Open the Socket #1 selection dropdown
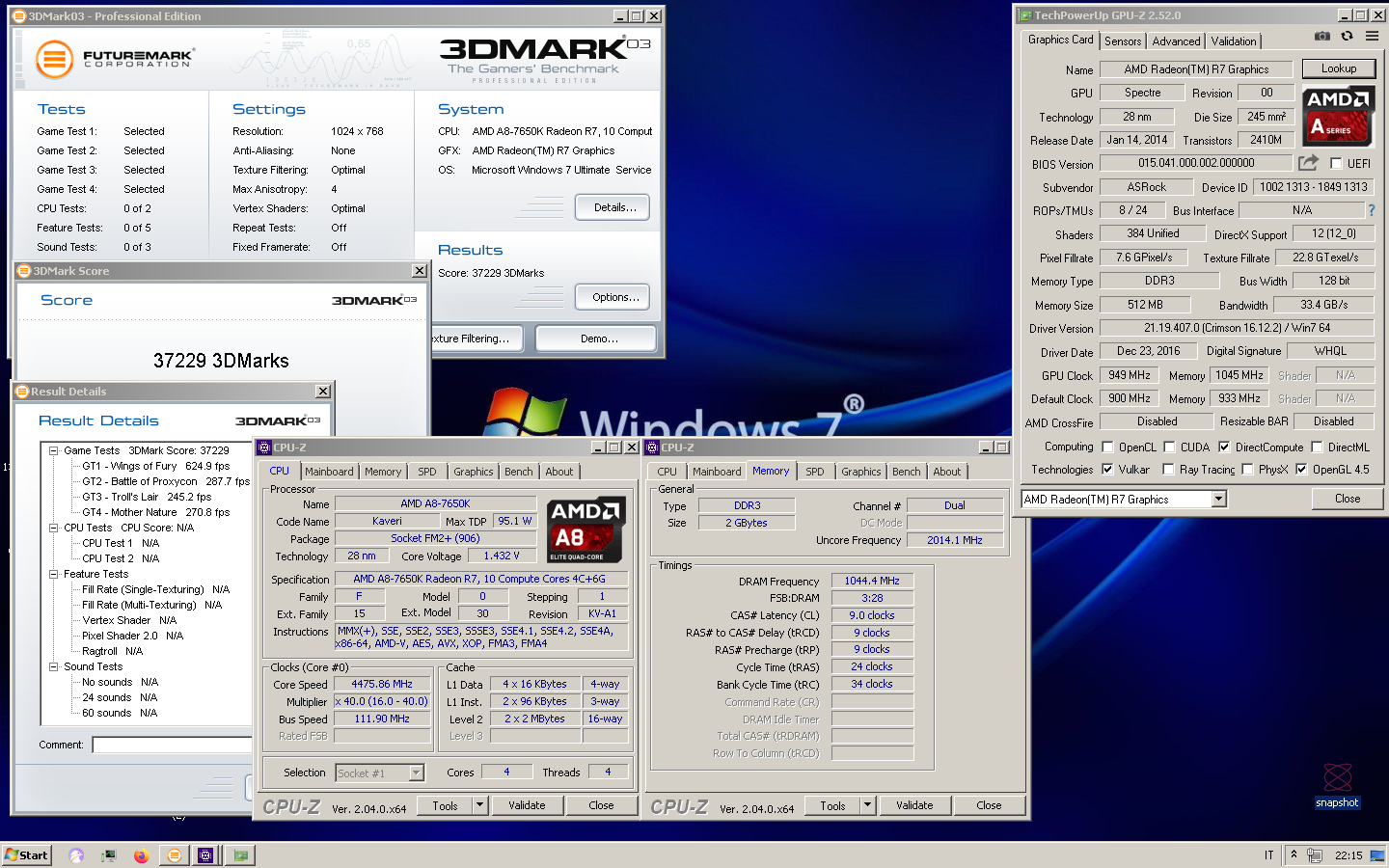 [417, 773]
